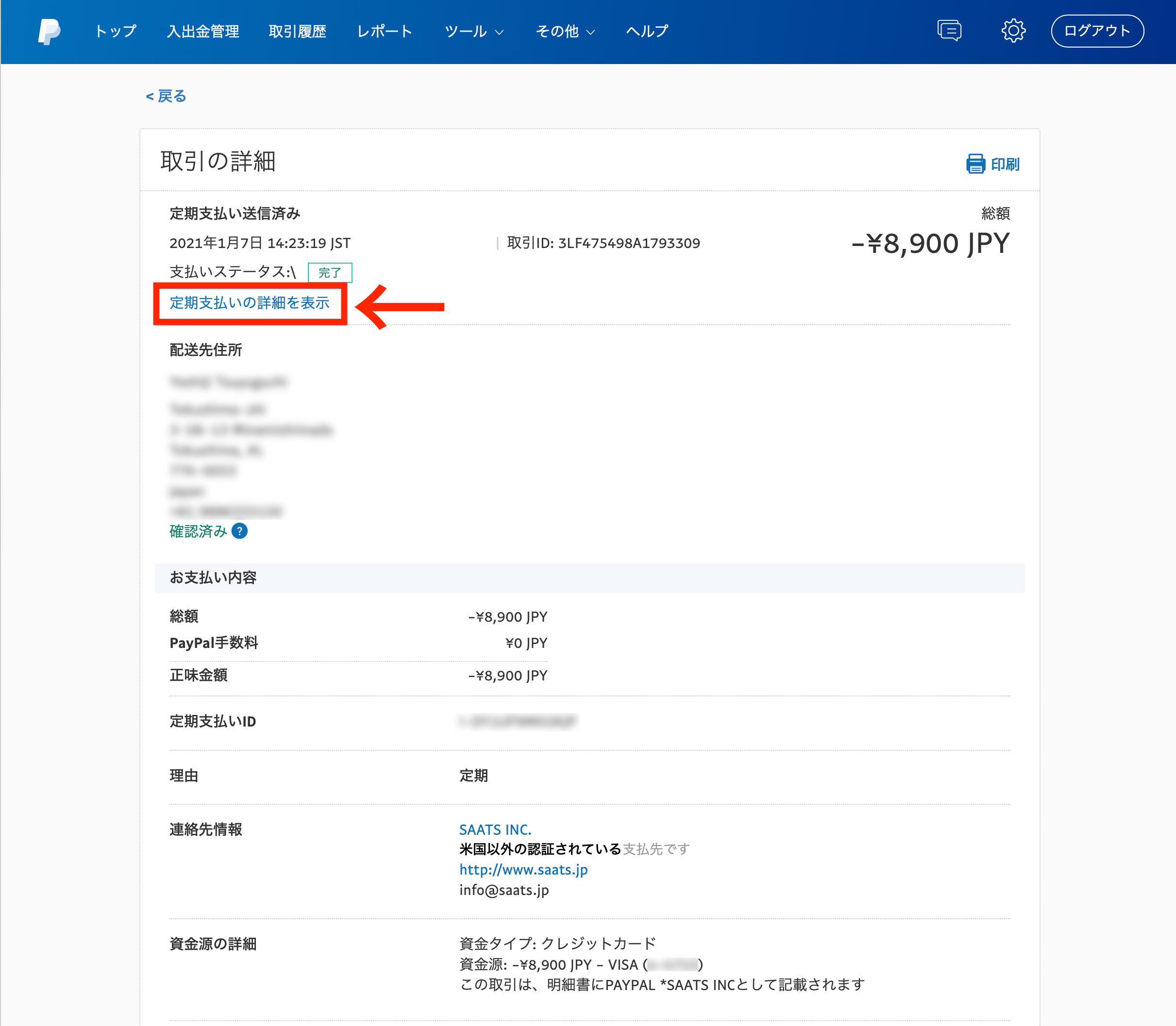Image resolution: width=1176 pixels, height=1026 pixels.
Task: Open settings gear icon
Action: (x=1013, y=31)
